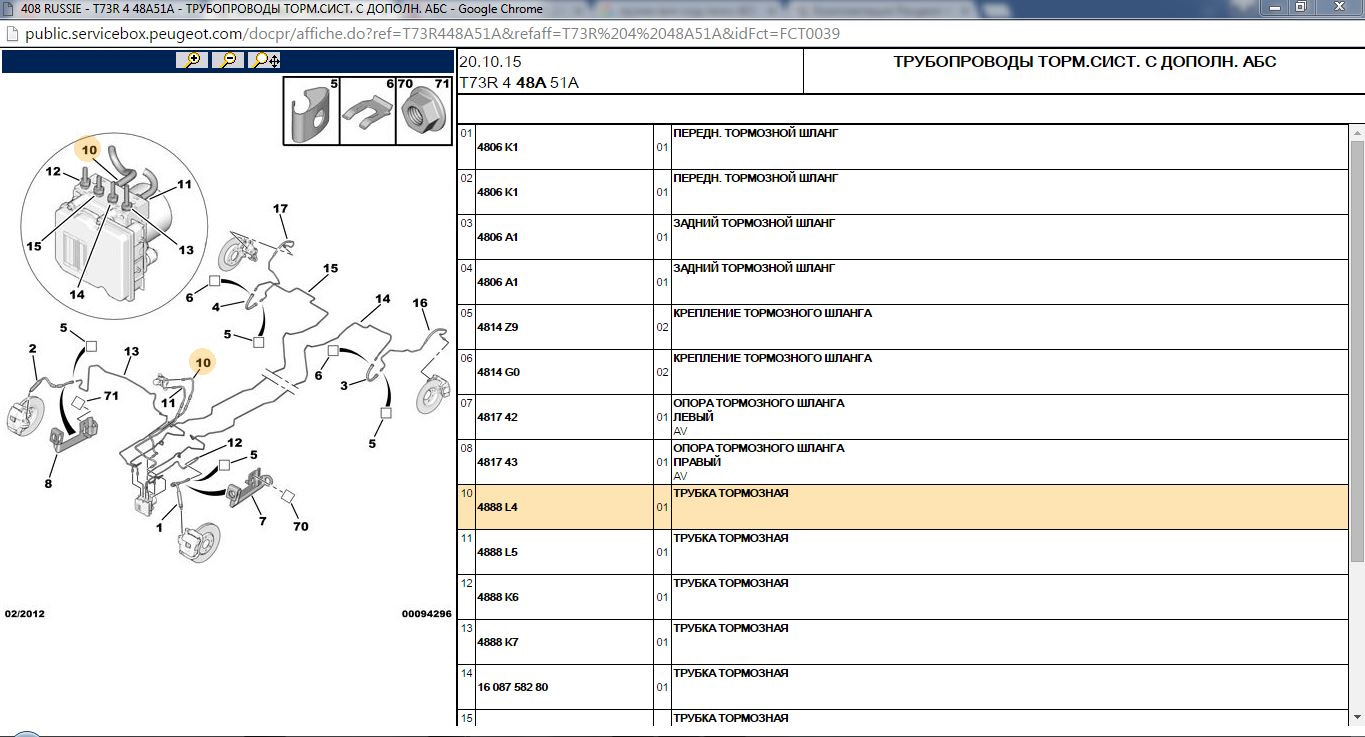The height and width of the screenshot is (737, 1365).
Task: Click row 07 ОПОРА ТОРМОЗНОГО ШЛАНГА ЛЕВЫЙ
Action: (759, 410)
